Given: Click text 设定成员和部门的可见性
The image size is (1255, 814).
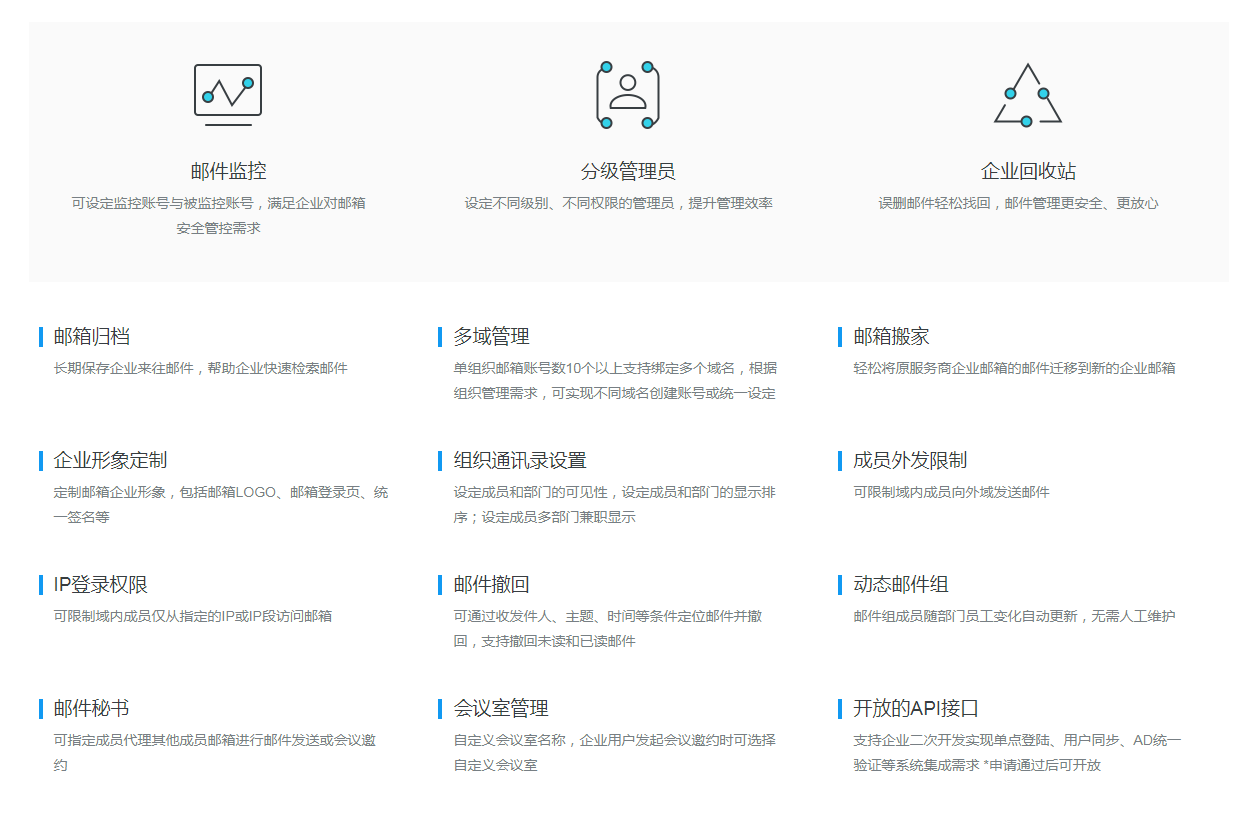Looking at the screenshot, I should [530, 492].
